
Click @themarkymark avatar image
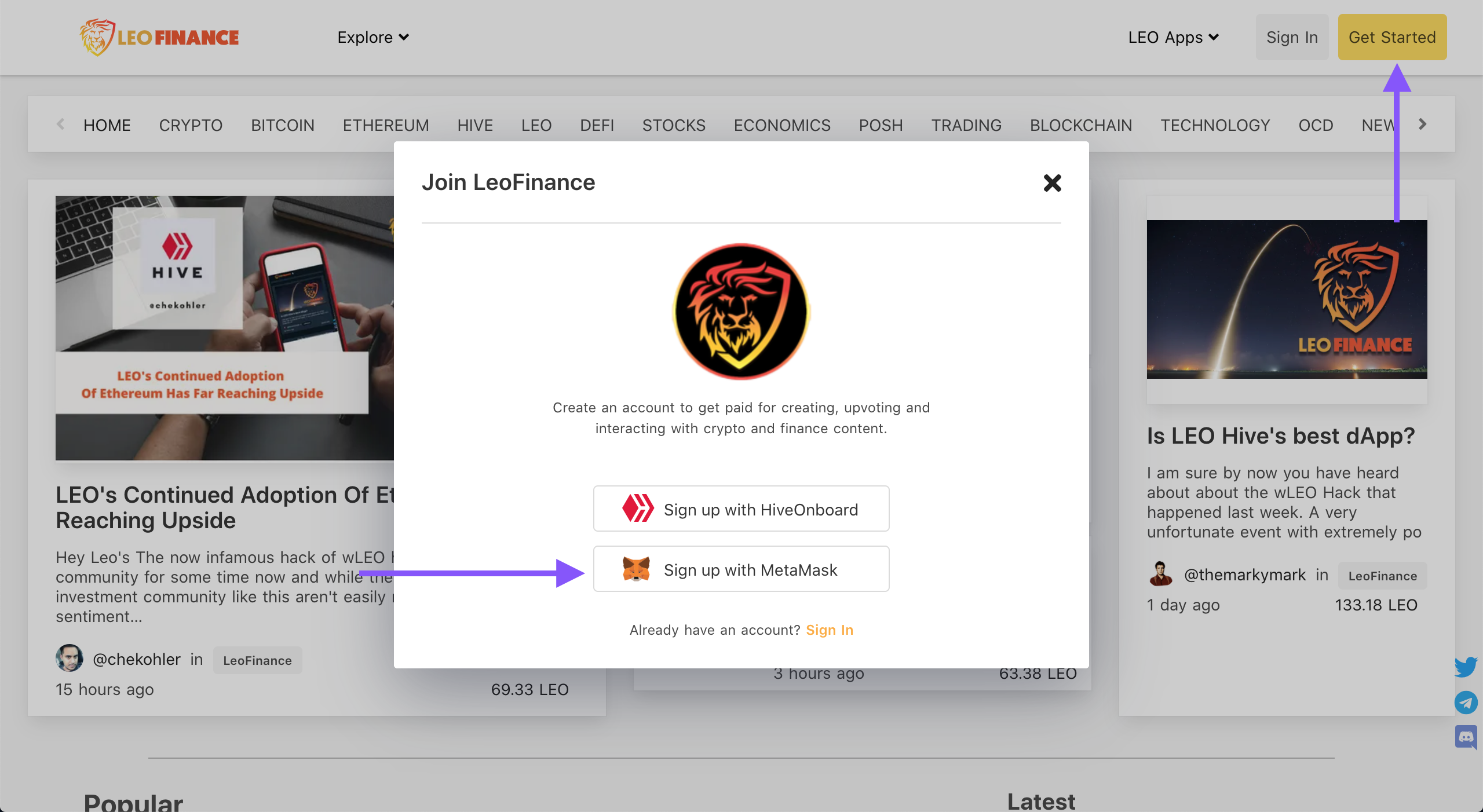(x=1160, y=574)
